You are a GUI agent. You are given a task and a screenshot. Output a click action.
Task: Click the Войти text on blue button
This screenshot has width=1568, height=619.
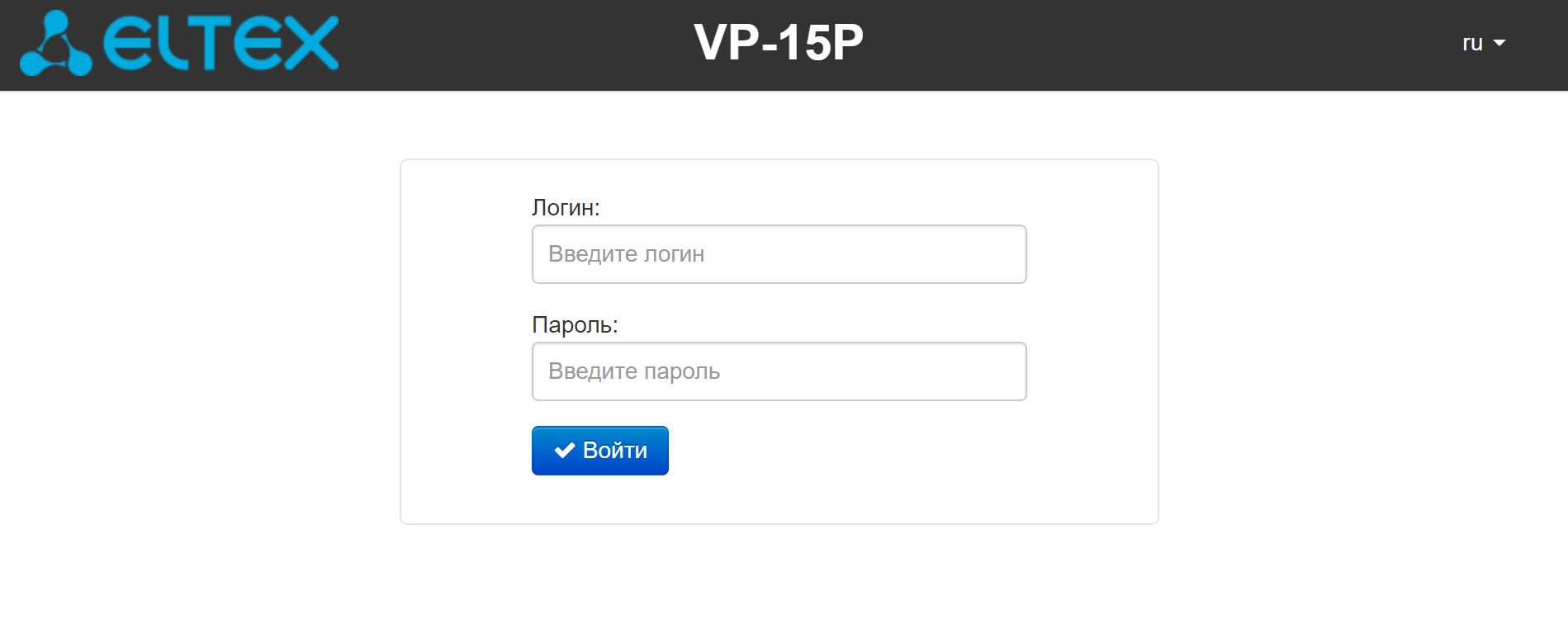(615, 451)
